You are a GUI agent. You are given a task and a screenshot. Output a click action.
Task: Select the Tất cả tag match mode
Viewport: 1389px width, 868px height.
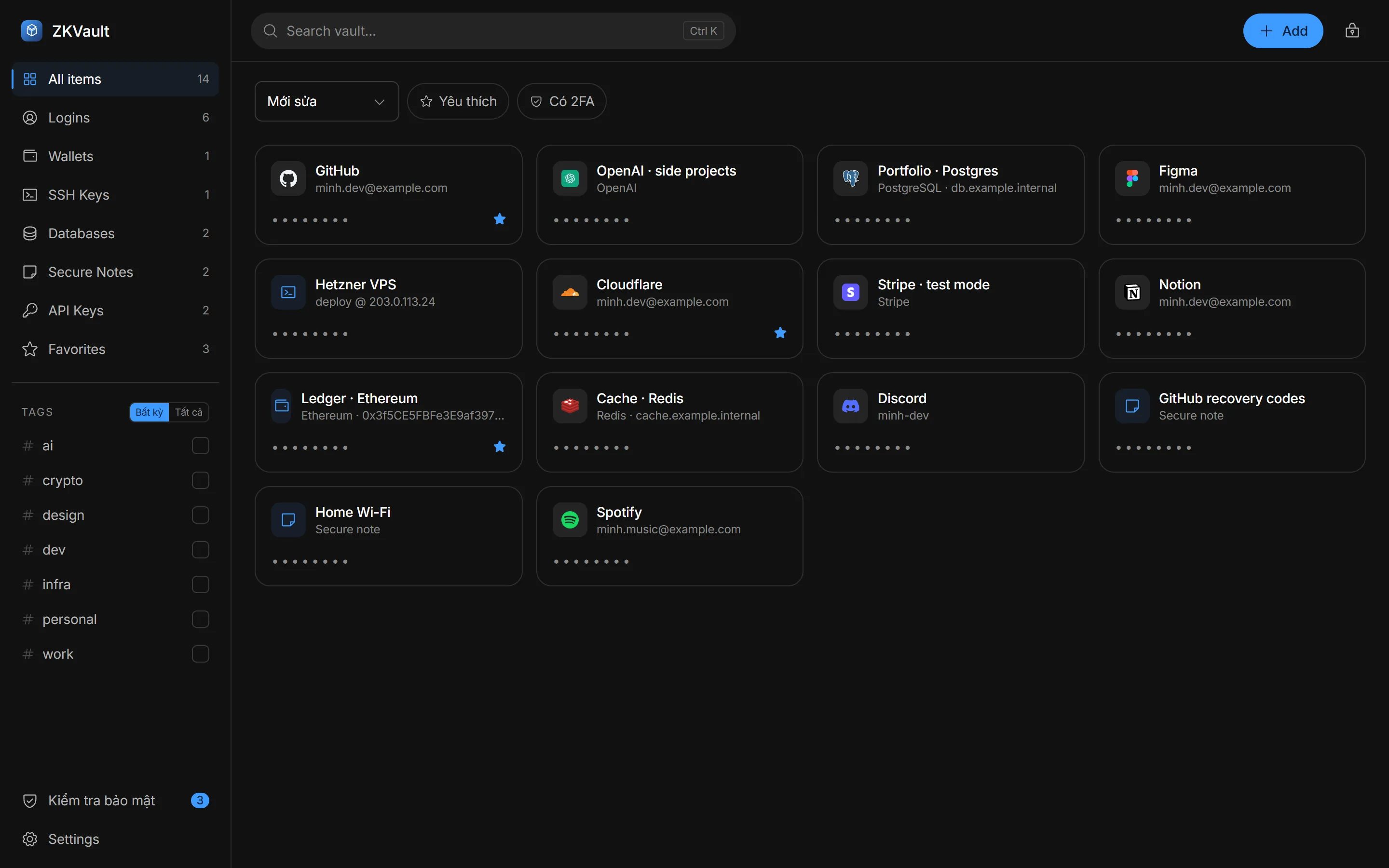pyautogui.click(x=189, y=412)
